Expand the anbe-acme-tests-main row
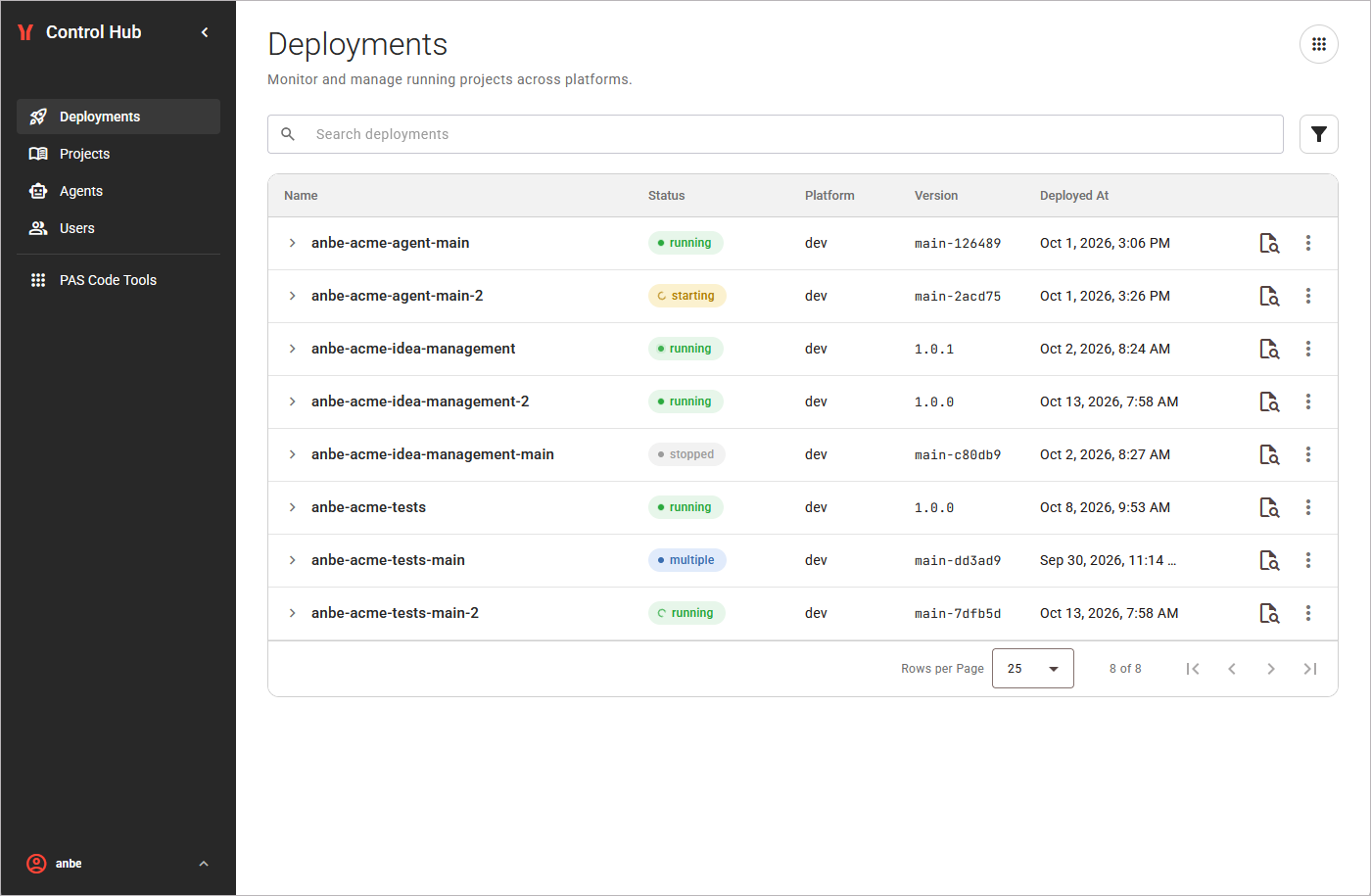The height and width of the screenshot is (896, 1371). (x=292, y=560)
